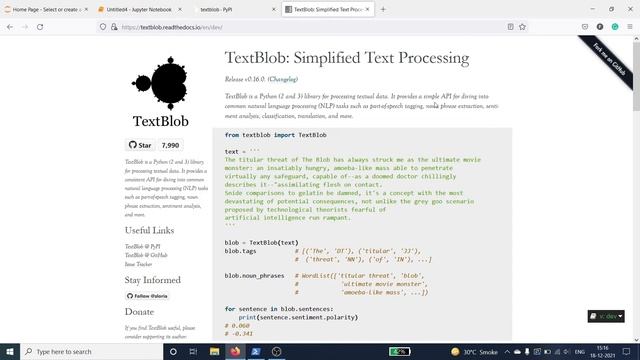Screen dimensions: 640x360
Task: Open the Pocket save icon in the toolbar
Action: 585,27
